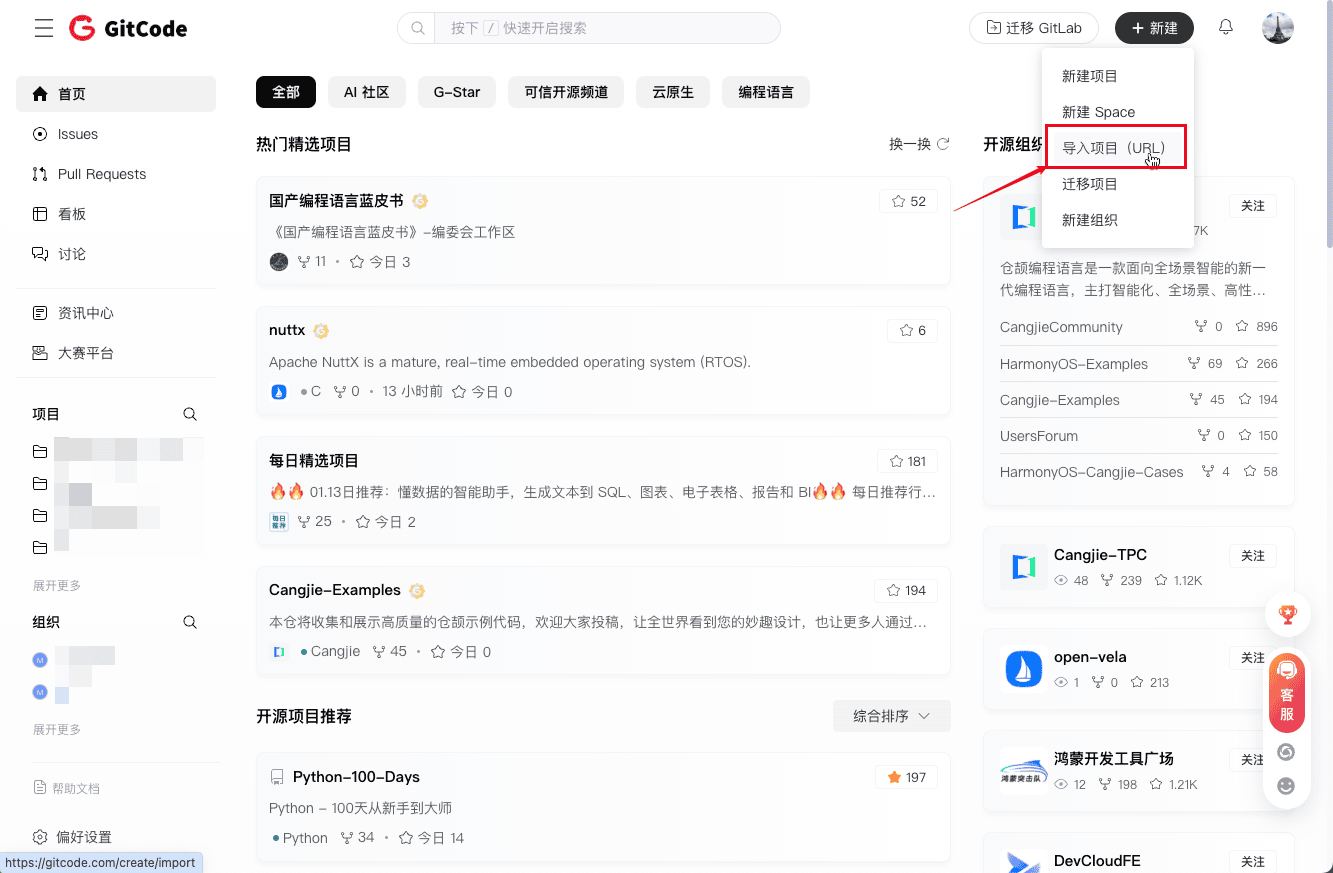The width and height of the screenshot is (1333, 873).
Task: Open the 综合排序 sorting dropdown
Action: pyautogui.click(x=891, y=716)
